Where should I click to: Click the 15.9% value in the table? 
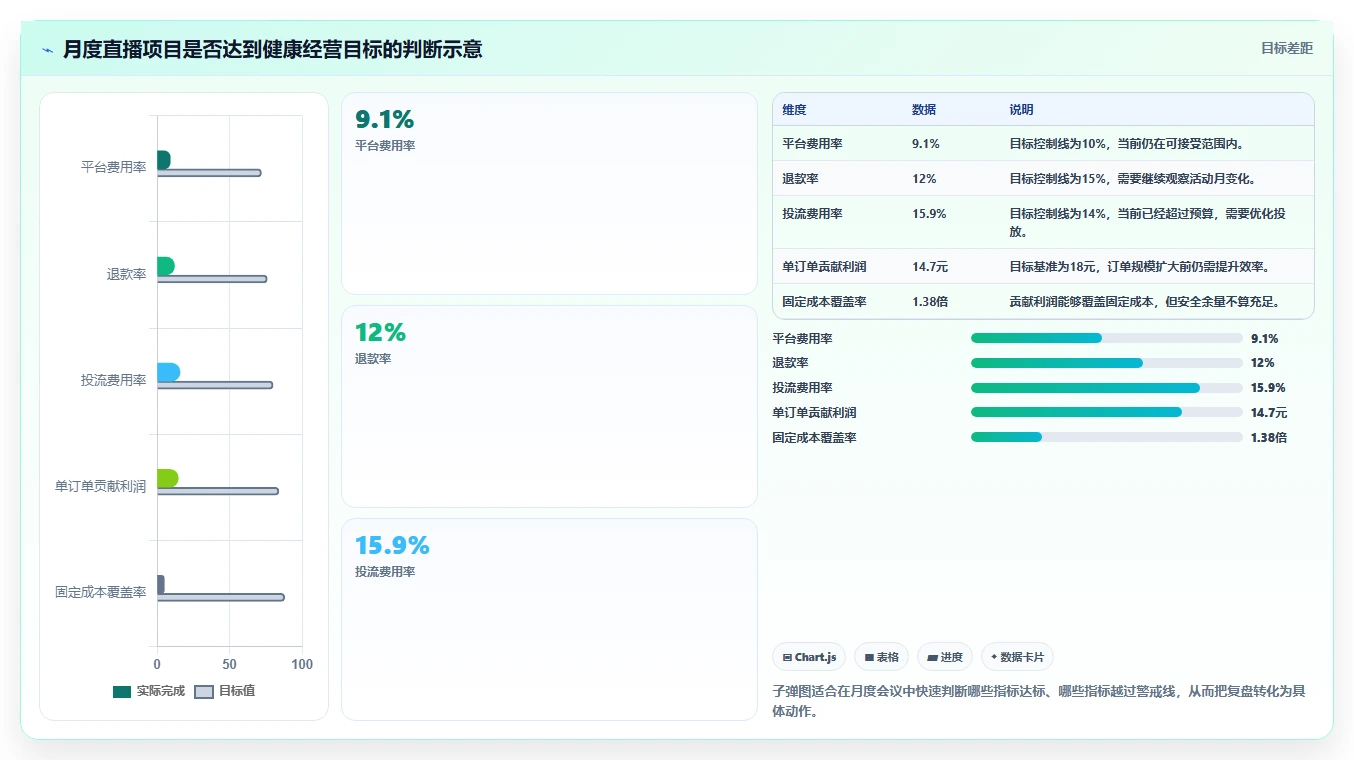[x=929, y=214]
